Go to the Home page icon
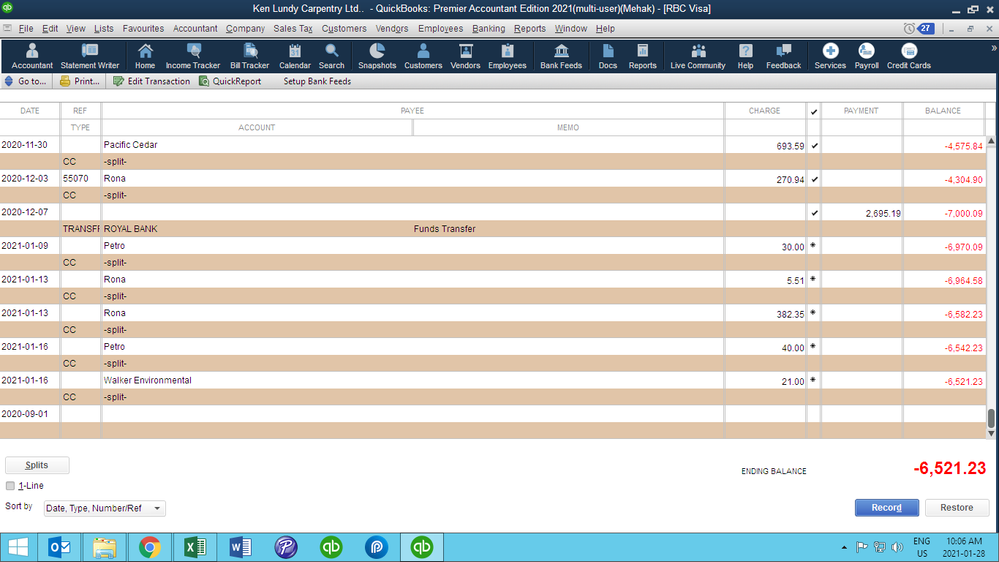The image size is (999, 562). (x=145, y=56)
